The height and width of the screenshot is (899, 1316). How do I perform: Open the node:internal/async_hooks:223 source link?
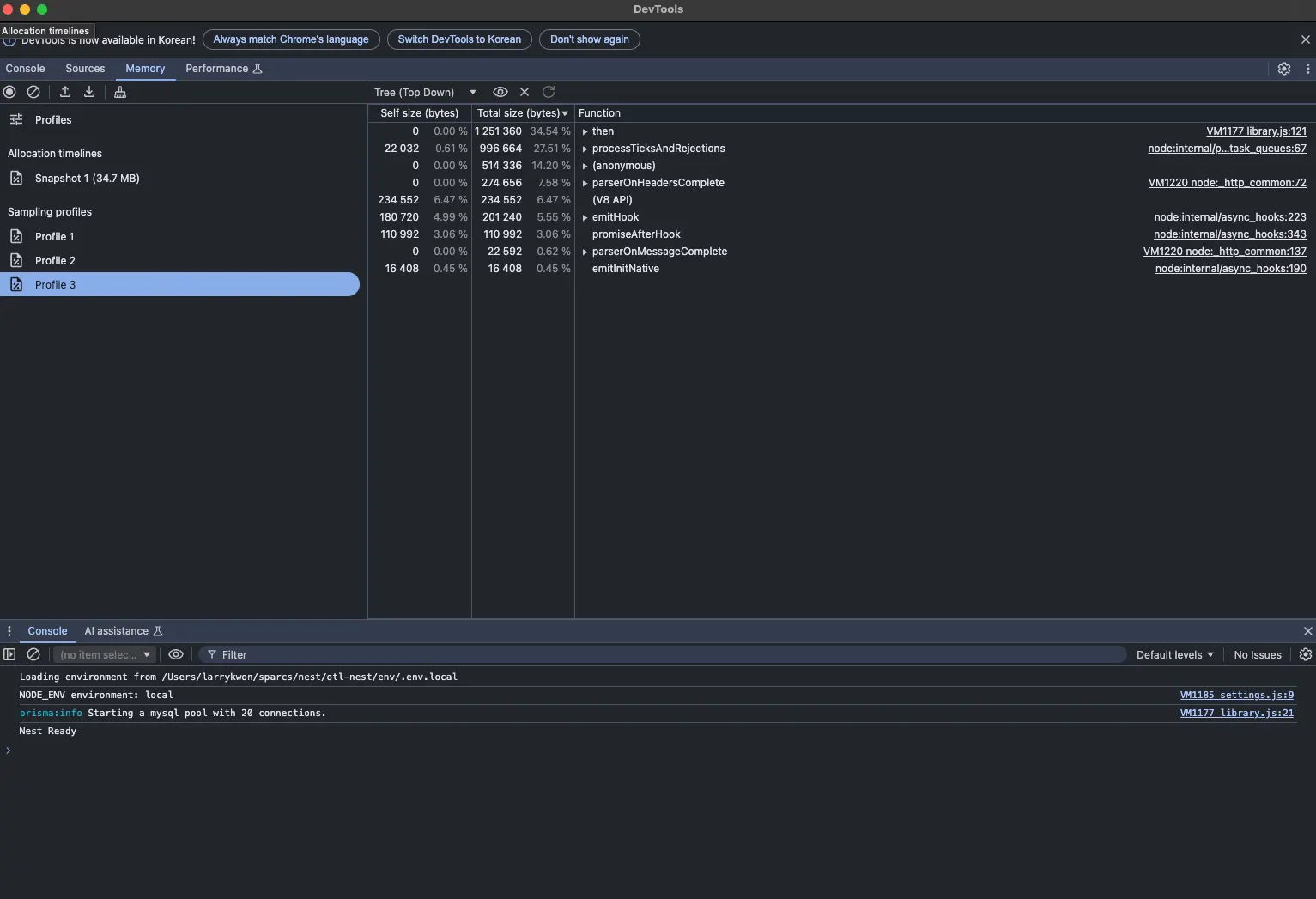(1229, 217)
